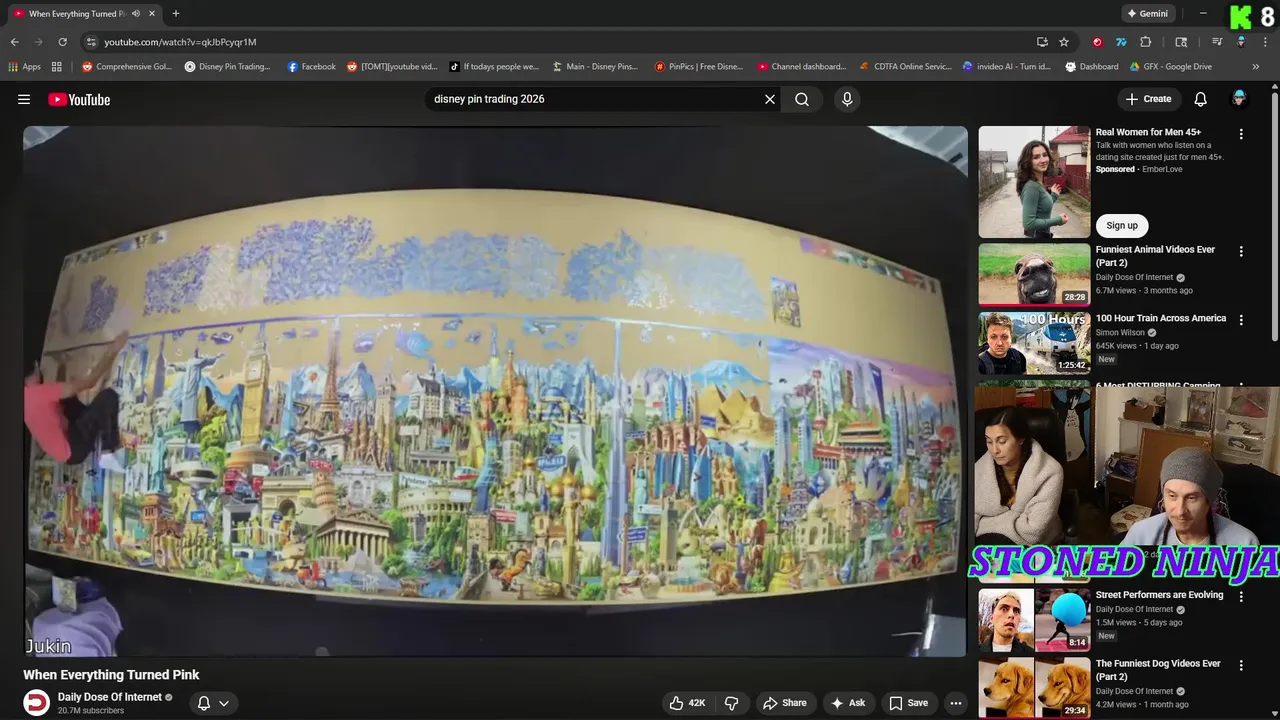Focus the address bar URL
Screen dimensions: 1280x720
180,42
